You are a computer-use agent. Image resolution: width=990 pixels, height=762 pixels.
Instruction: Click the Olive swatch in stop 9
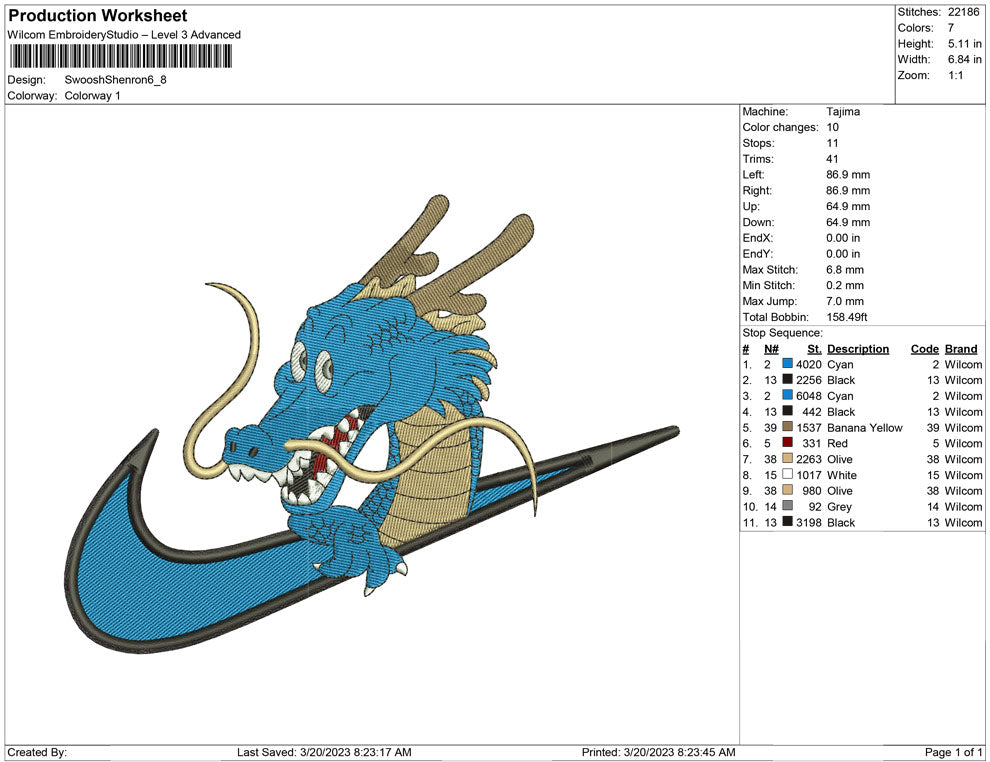coord(787,490)
